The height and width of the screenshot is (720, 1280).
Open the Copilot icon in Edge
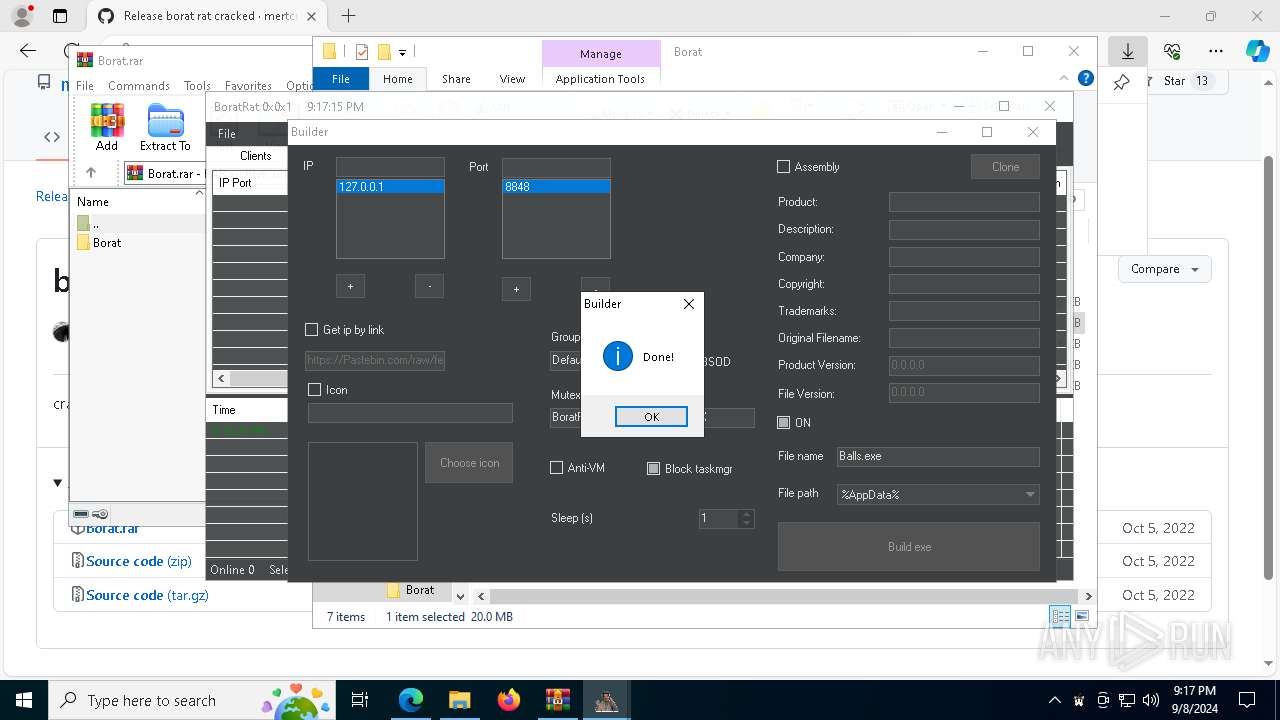[1257, 51]
